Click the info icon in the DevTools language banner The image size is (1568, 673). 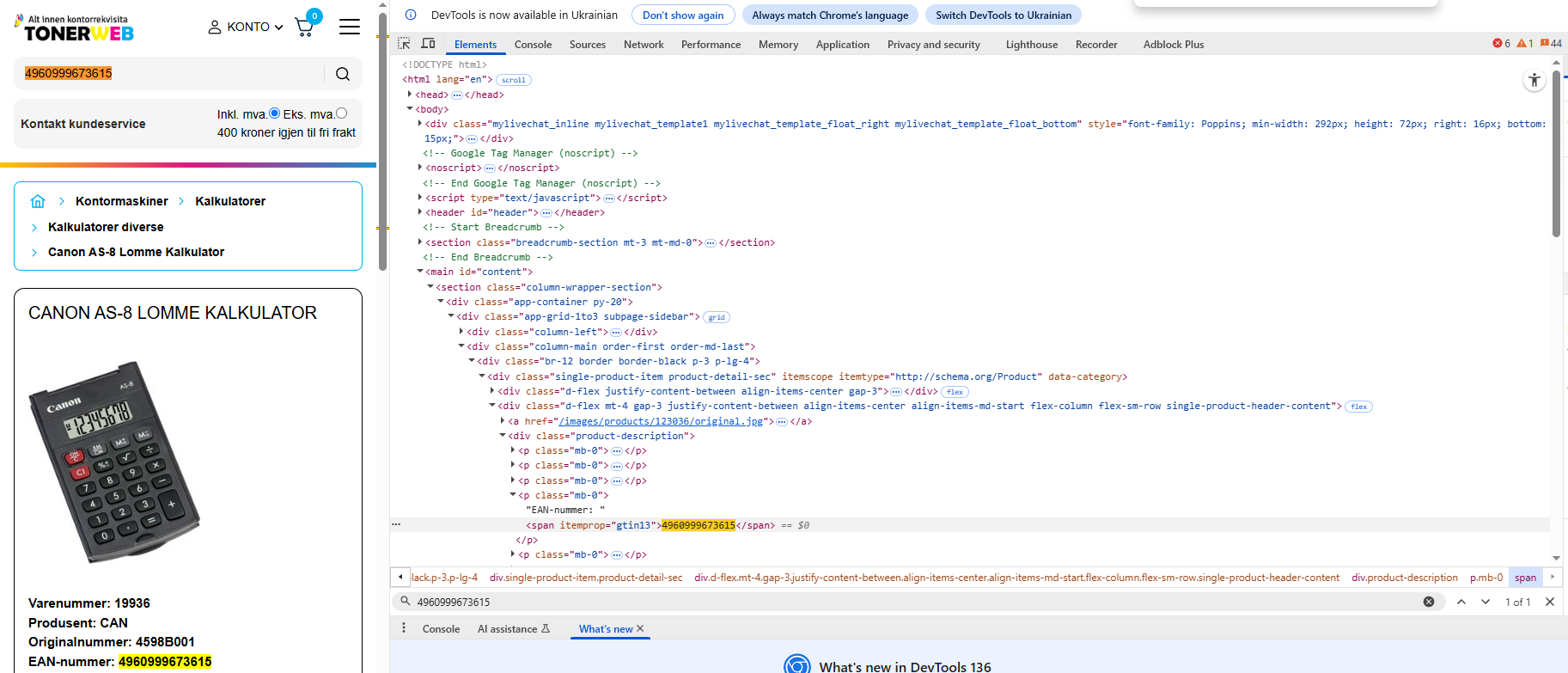pos(411,15)
